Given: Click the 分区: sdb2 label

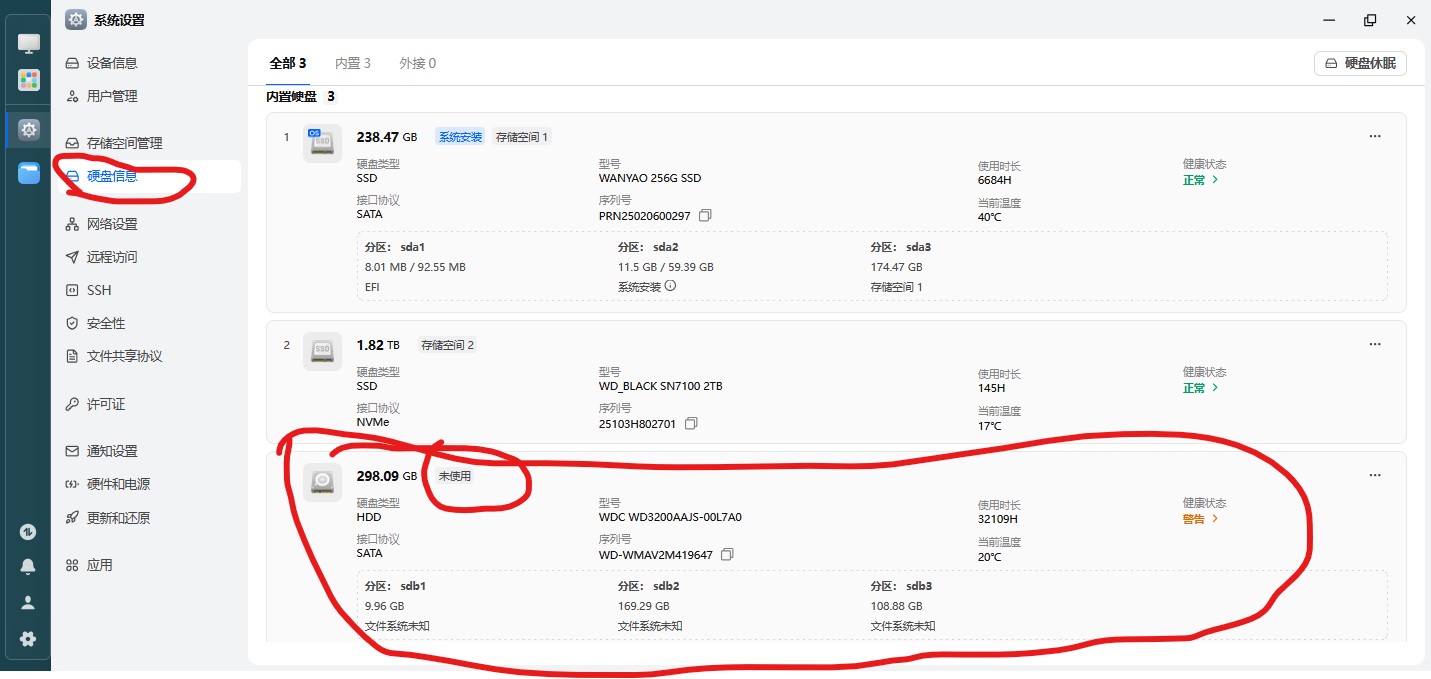Looking at the screenshot, I should click(649, 586).
